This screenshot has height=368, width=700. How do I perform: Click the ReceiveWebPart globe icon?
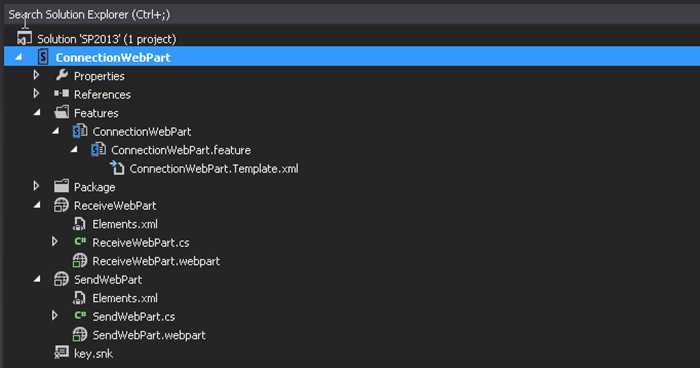coord(61,205)
